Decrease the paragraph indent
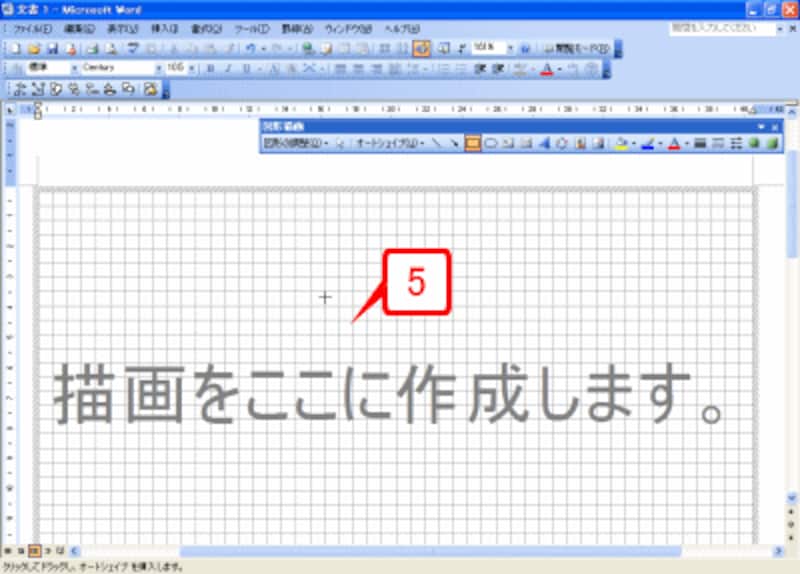 tap(480, 68)
